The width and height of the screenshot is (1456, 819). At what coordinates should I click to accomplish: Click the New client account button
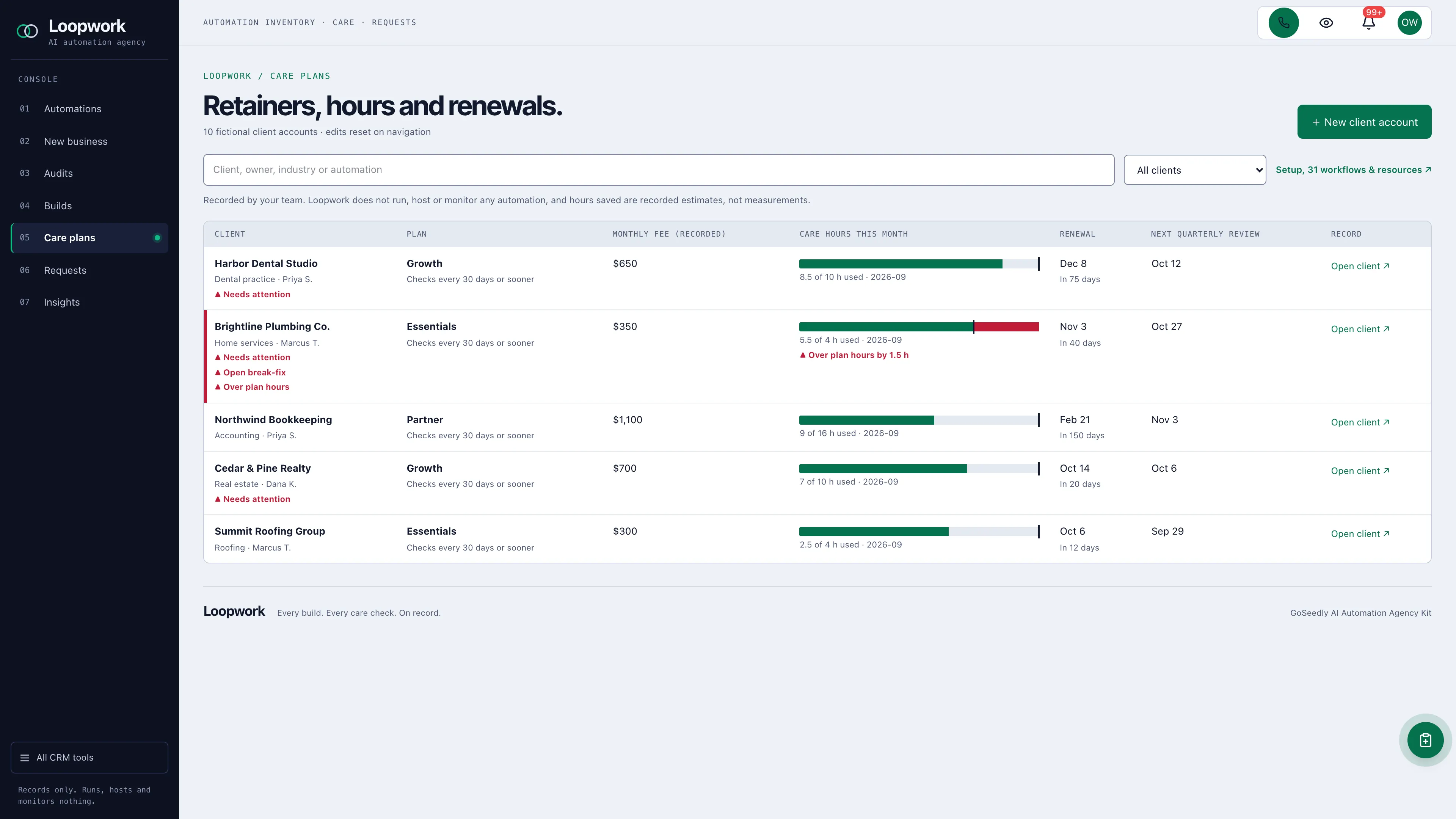[1365, 121]
